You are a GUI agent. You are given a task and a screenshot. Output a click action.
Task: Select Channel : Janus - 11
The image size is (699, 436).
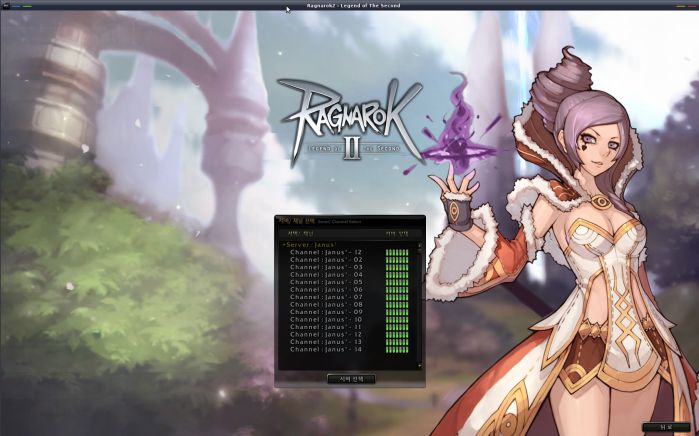tap(326, 327)
